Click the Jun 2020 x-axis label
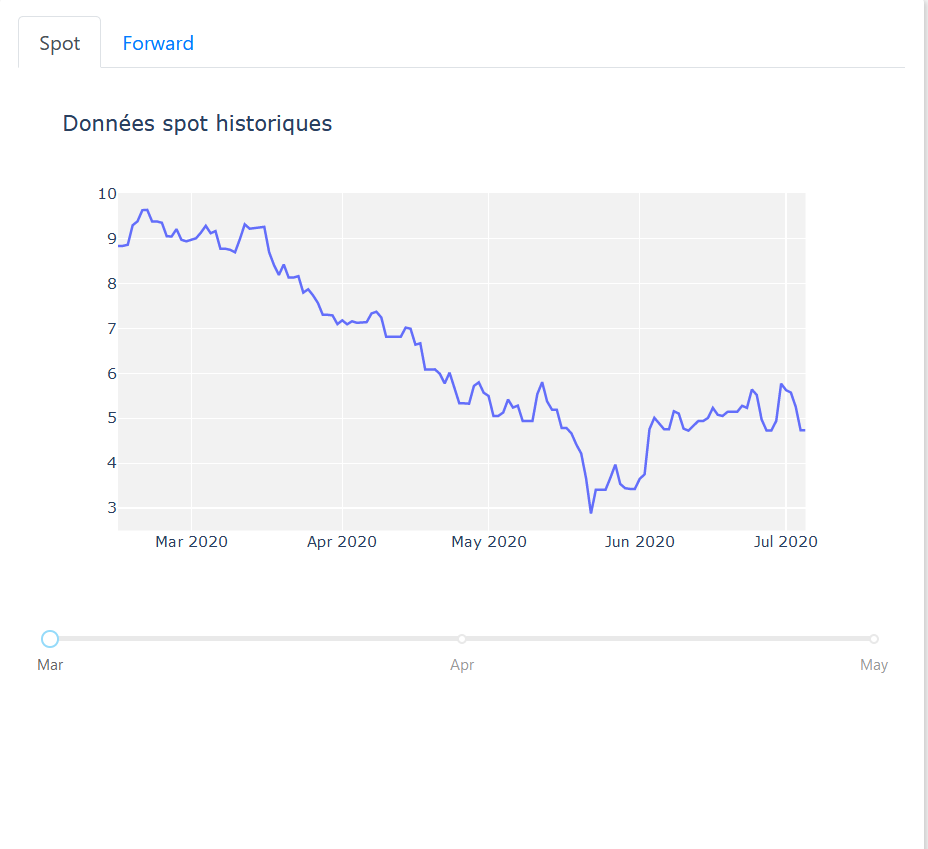 pos(639,542)
